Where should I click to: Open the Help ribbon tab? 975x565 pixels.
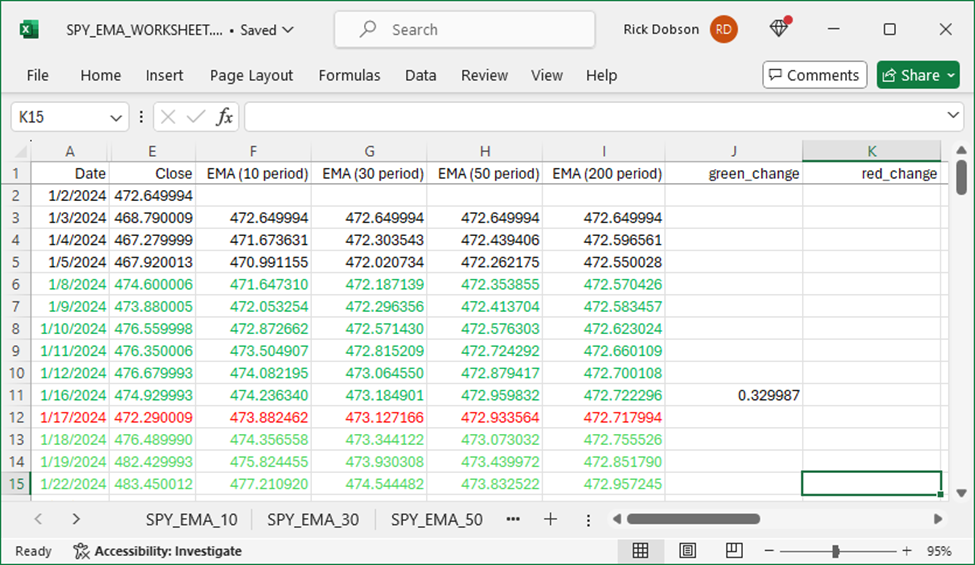coord(601,75)
